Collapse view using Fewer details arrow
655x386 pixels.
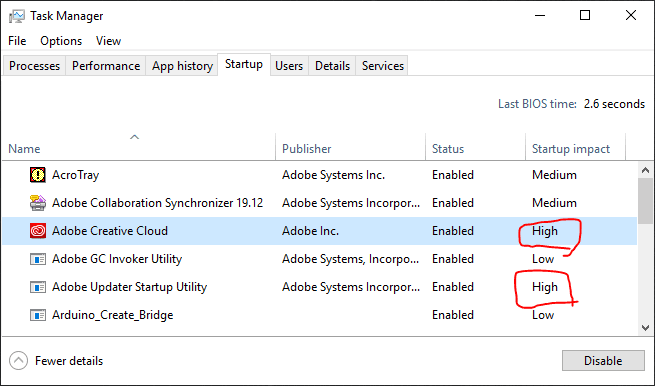coord(18,361)
